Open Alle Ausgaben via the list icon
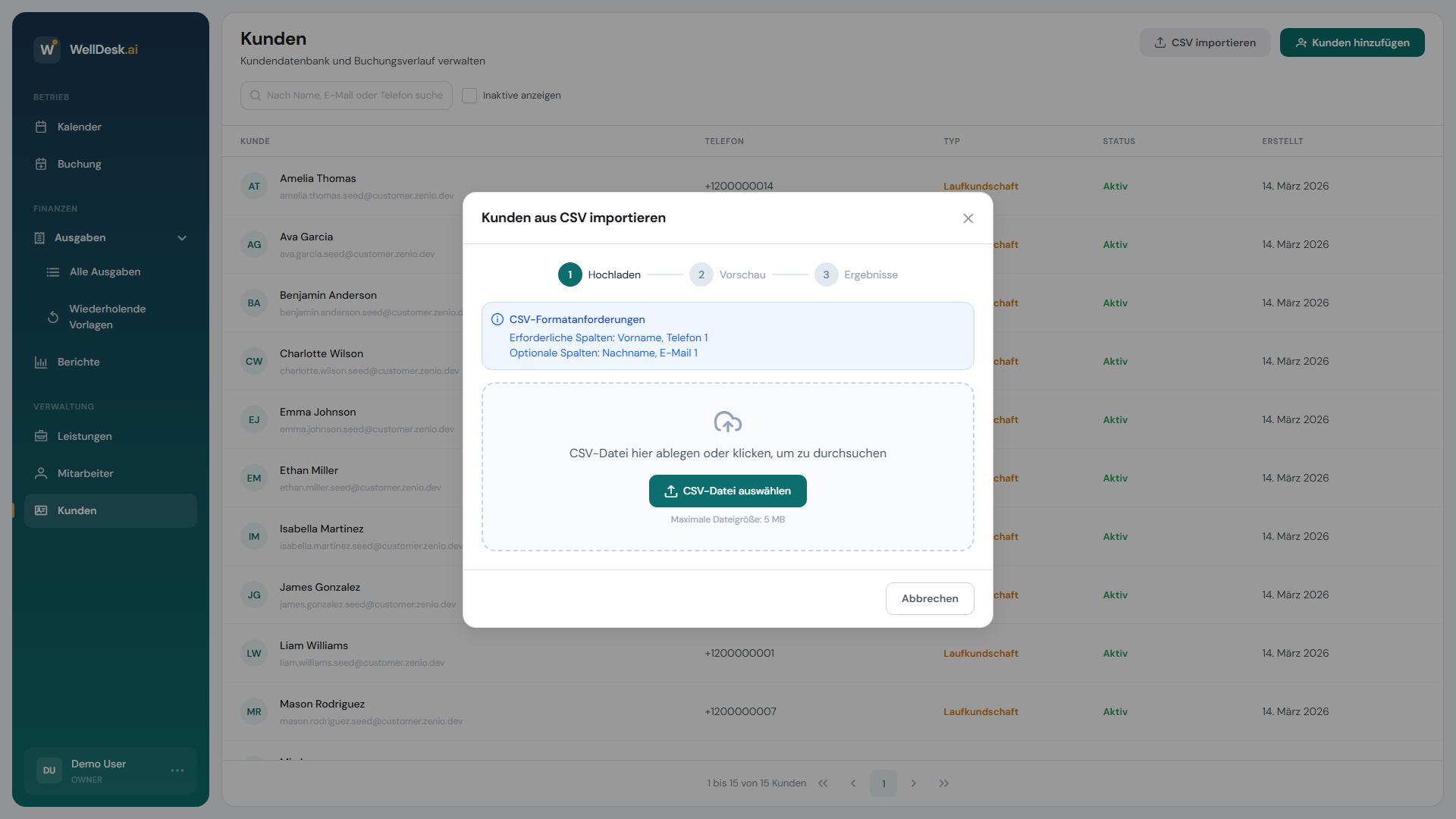Screen dimensions: 1456x819 coord(53,271)
